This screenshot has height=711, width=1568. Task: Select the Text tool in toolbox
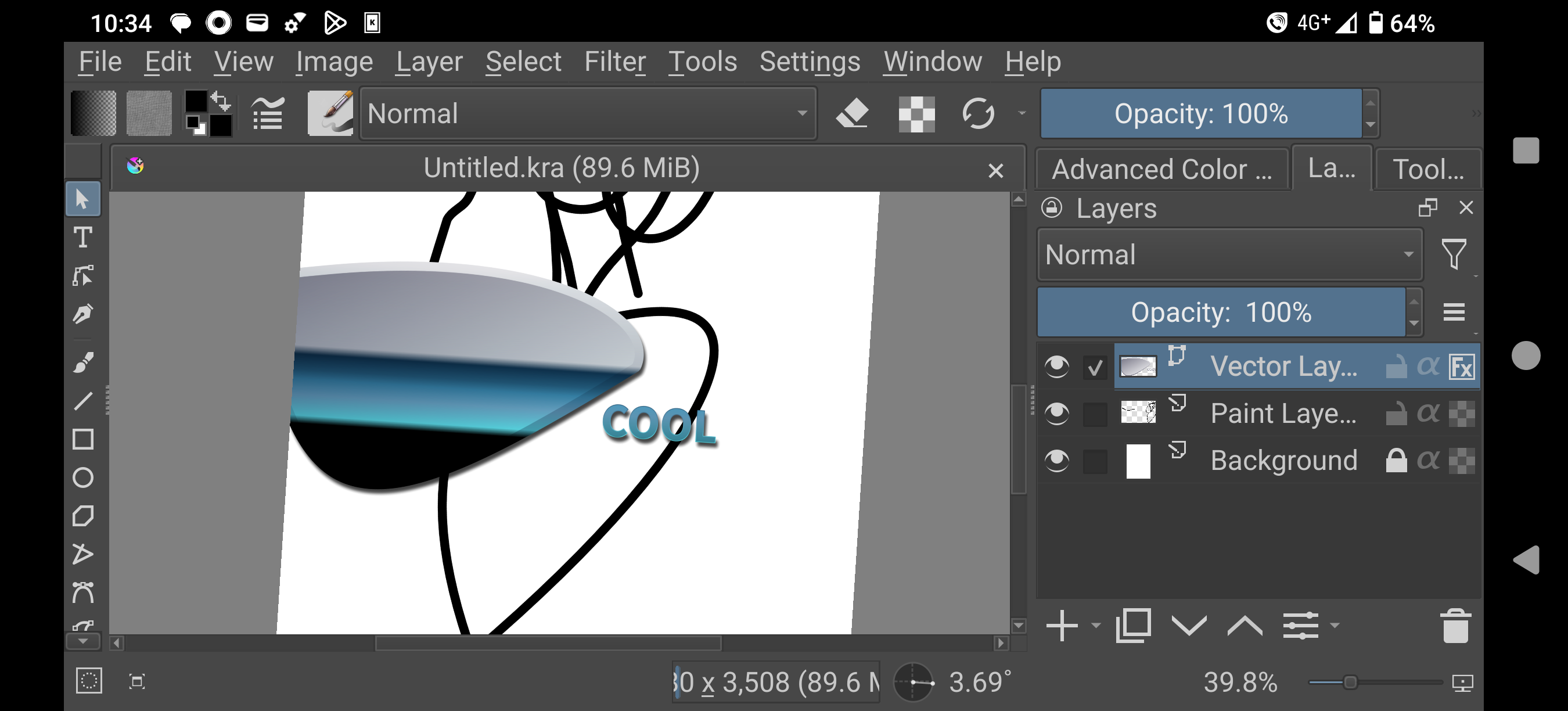tap(83, 237)
